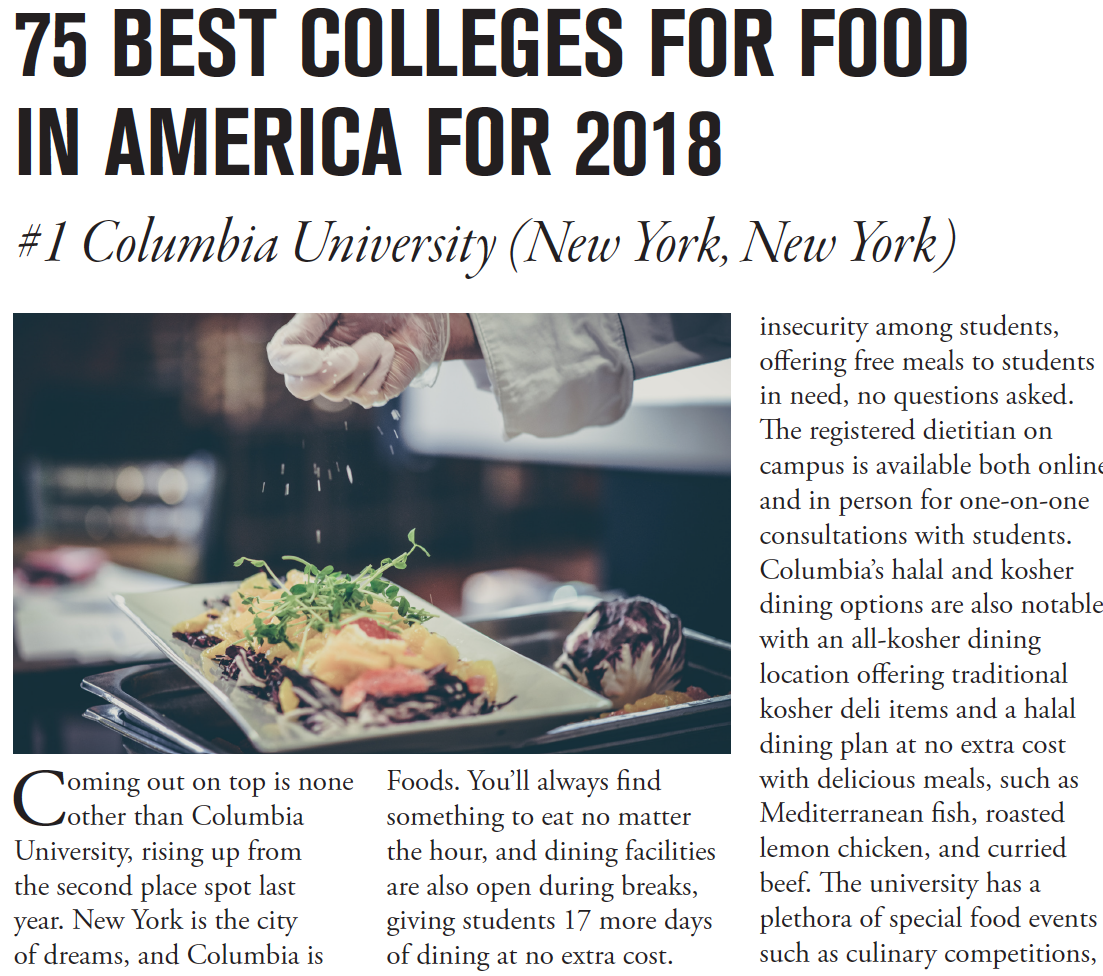Click the word "insecurity" in right column
Viewport: 1103px width, 976px height.
click(813, 326)
